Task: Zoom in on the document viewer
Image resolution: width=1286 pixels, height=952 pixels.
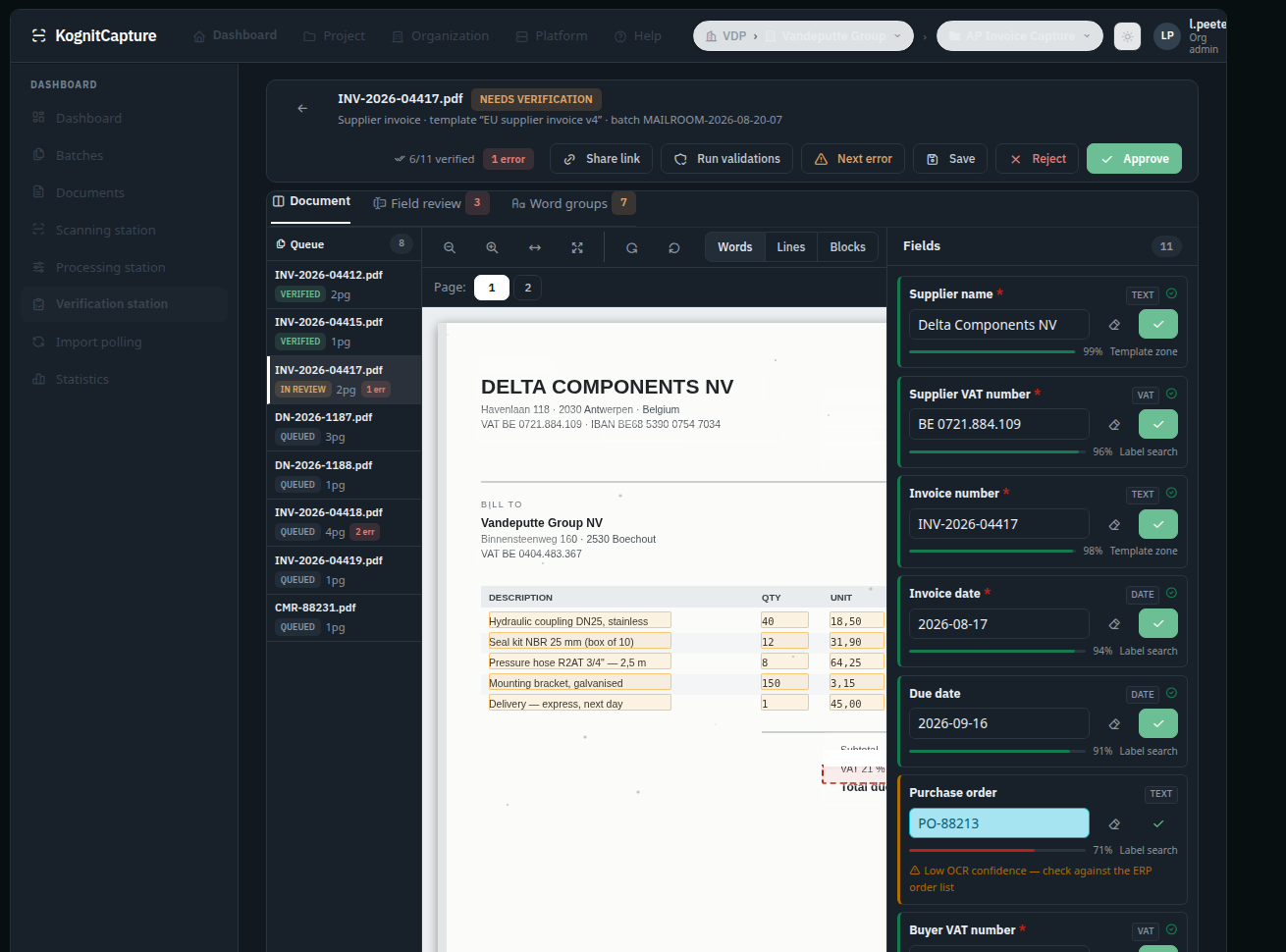Action: click(492, 247)
